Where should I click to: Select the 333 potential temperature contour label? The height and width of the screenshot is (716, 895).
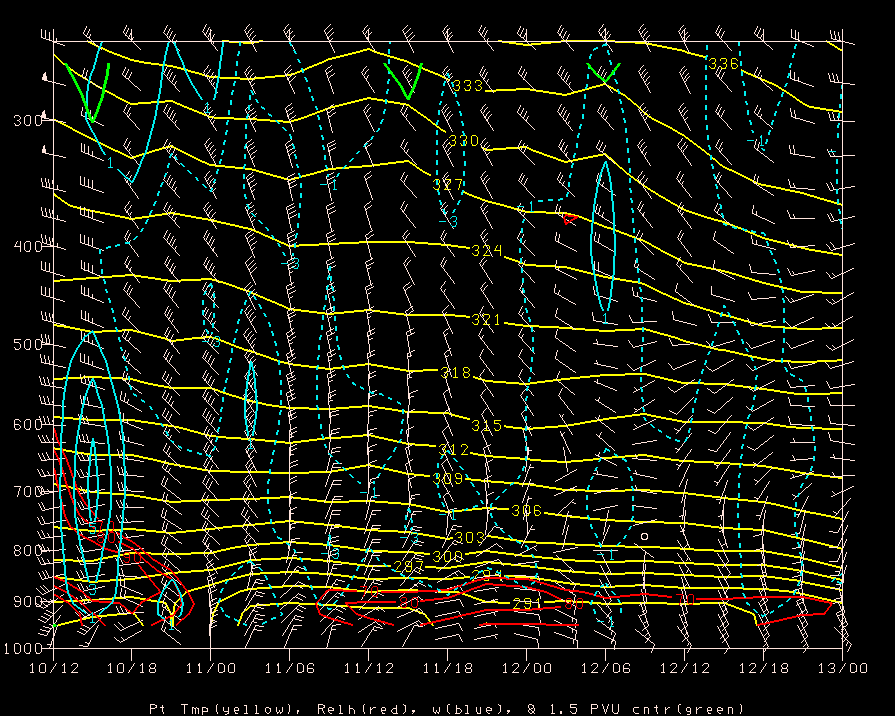[467, 86]
